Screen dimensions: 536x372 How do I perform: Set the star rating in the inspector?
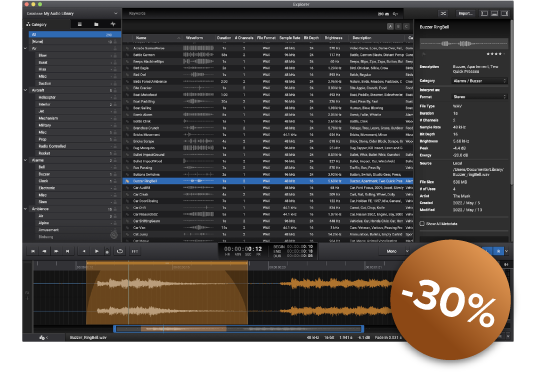click(x=495, y=54)
